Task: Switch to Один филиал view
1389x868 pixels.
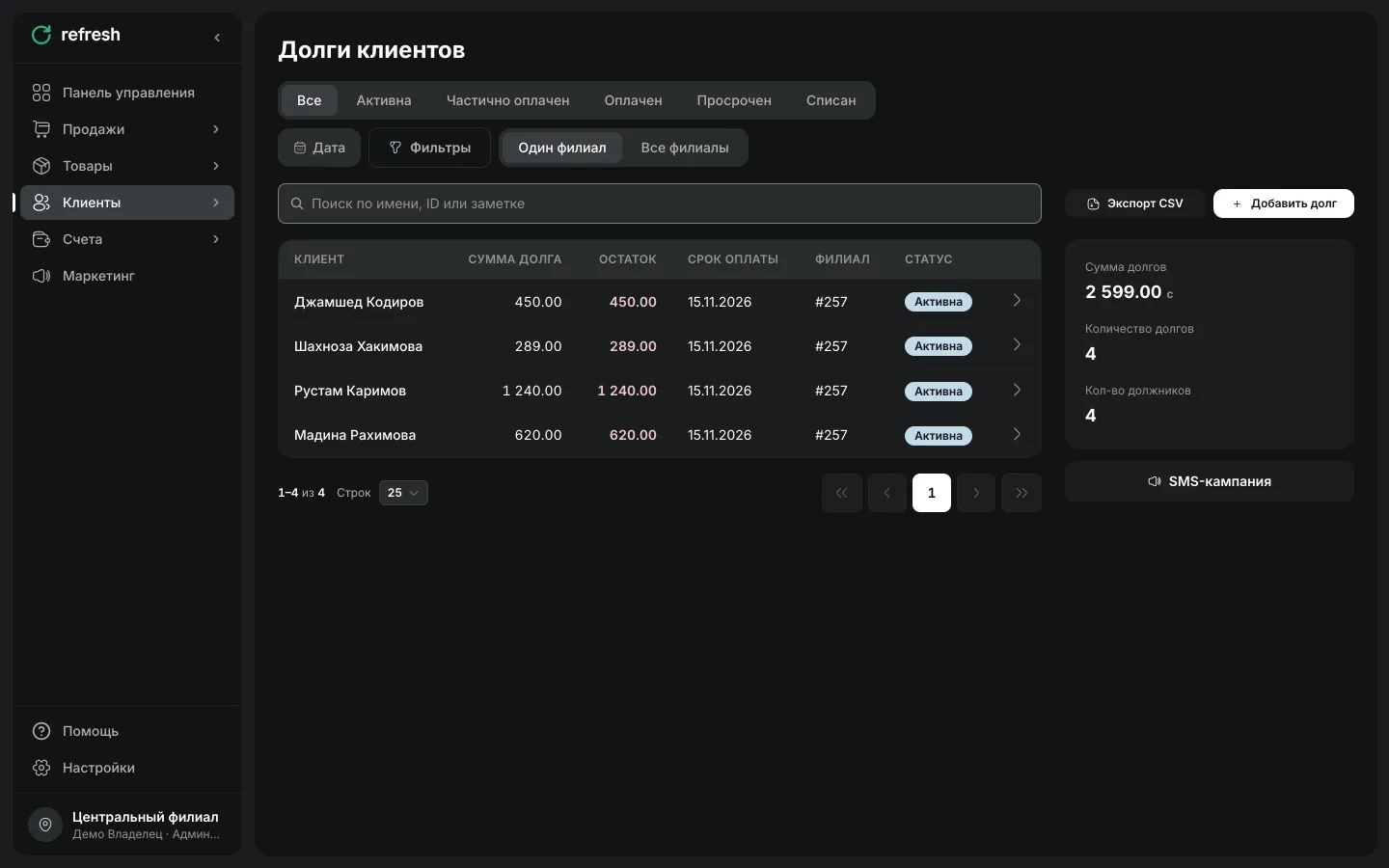Action: click(x=562, y=148)
